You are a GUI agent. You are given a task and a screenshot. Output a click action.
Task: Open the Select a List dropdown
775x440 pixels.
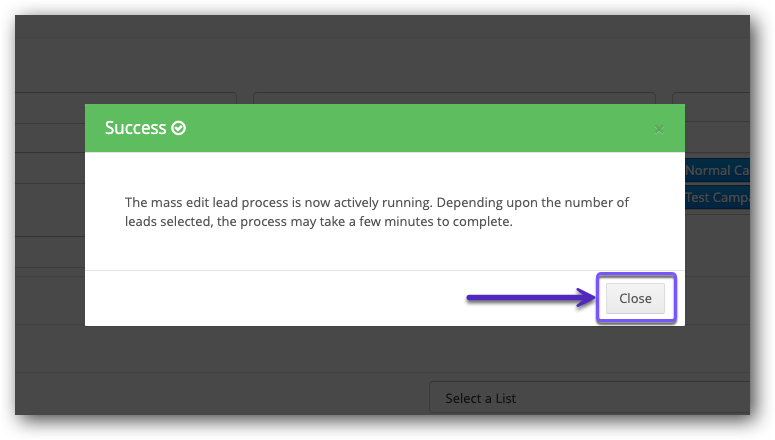(x=590, y=398)
